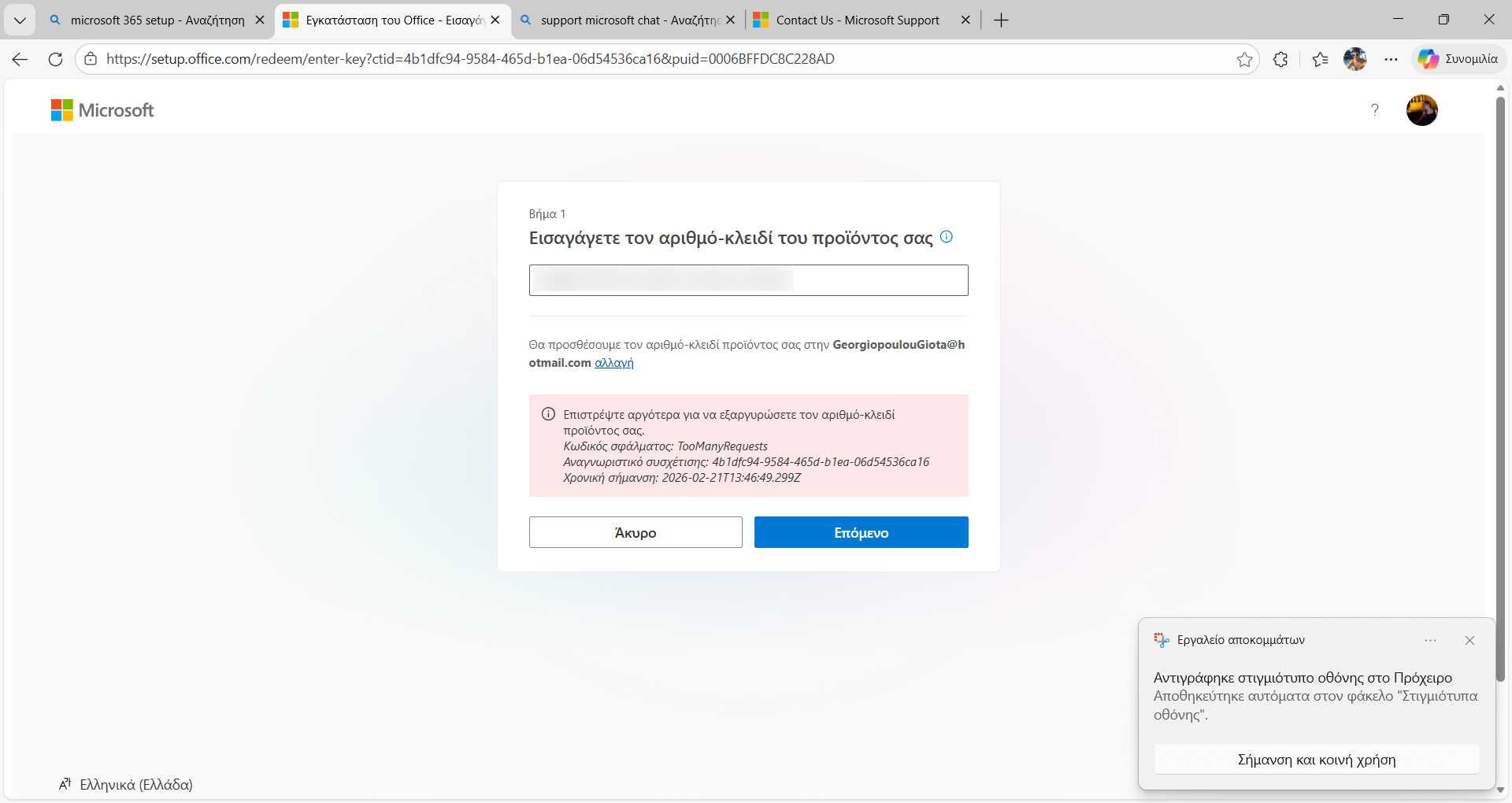Viewport: 1512px width, 803px height.
Task: Minimize the browser window
Action: tap(1399, 20)
